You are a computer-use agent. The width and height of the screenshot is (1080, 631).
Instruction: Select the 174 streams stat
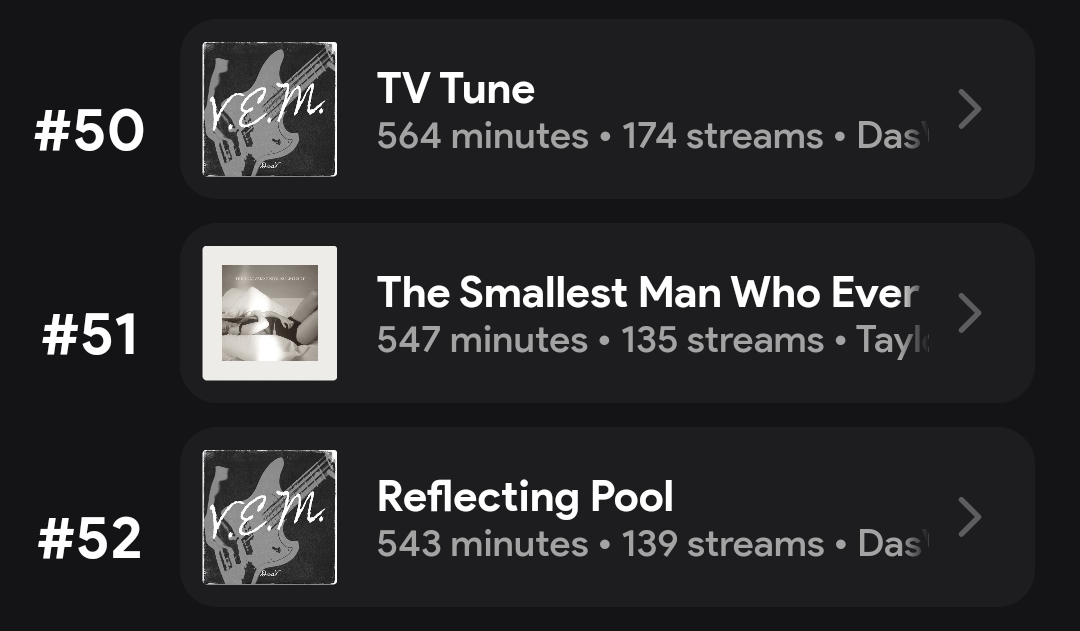click(722, 136)
